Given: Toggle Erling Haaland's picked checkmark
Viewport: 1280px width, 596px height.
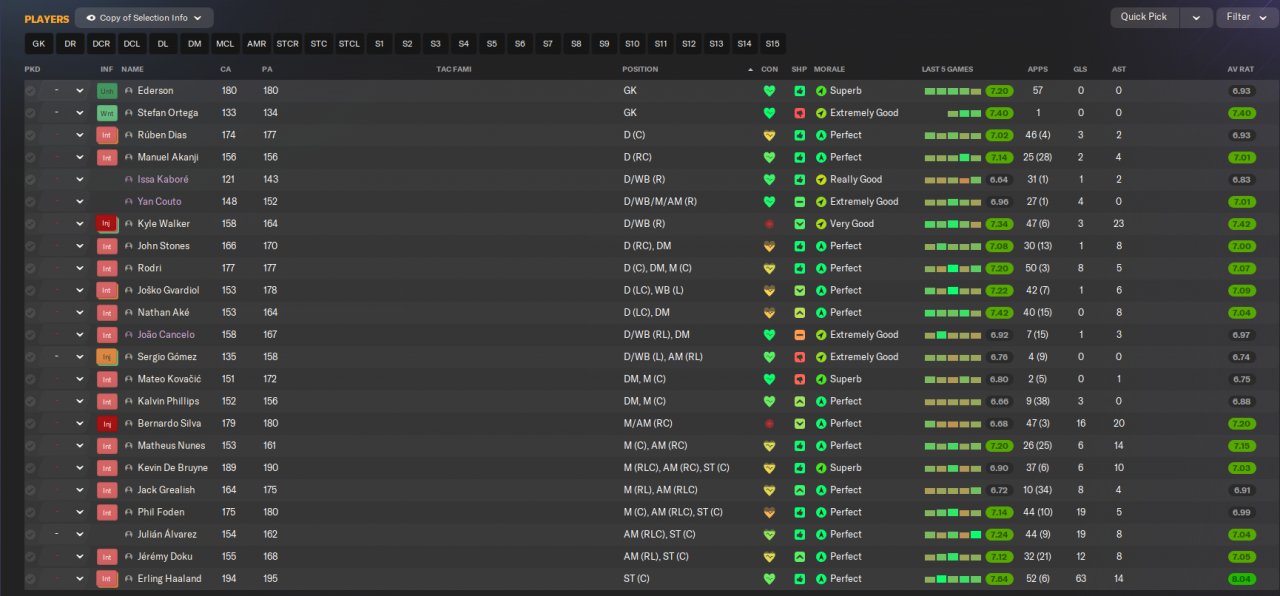Looking at the screenshot, I should 30,579.
